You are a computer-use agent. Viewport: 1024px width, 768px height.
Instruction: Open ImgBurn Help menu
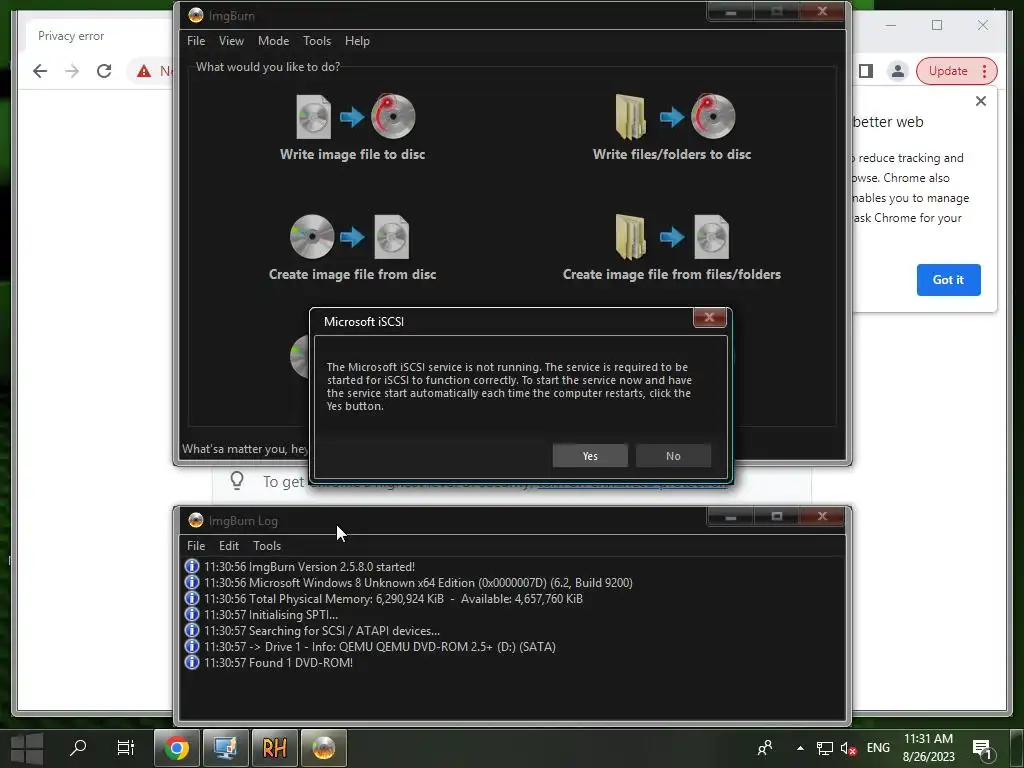point(357,40)
